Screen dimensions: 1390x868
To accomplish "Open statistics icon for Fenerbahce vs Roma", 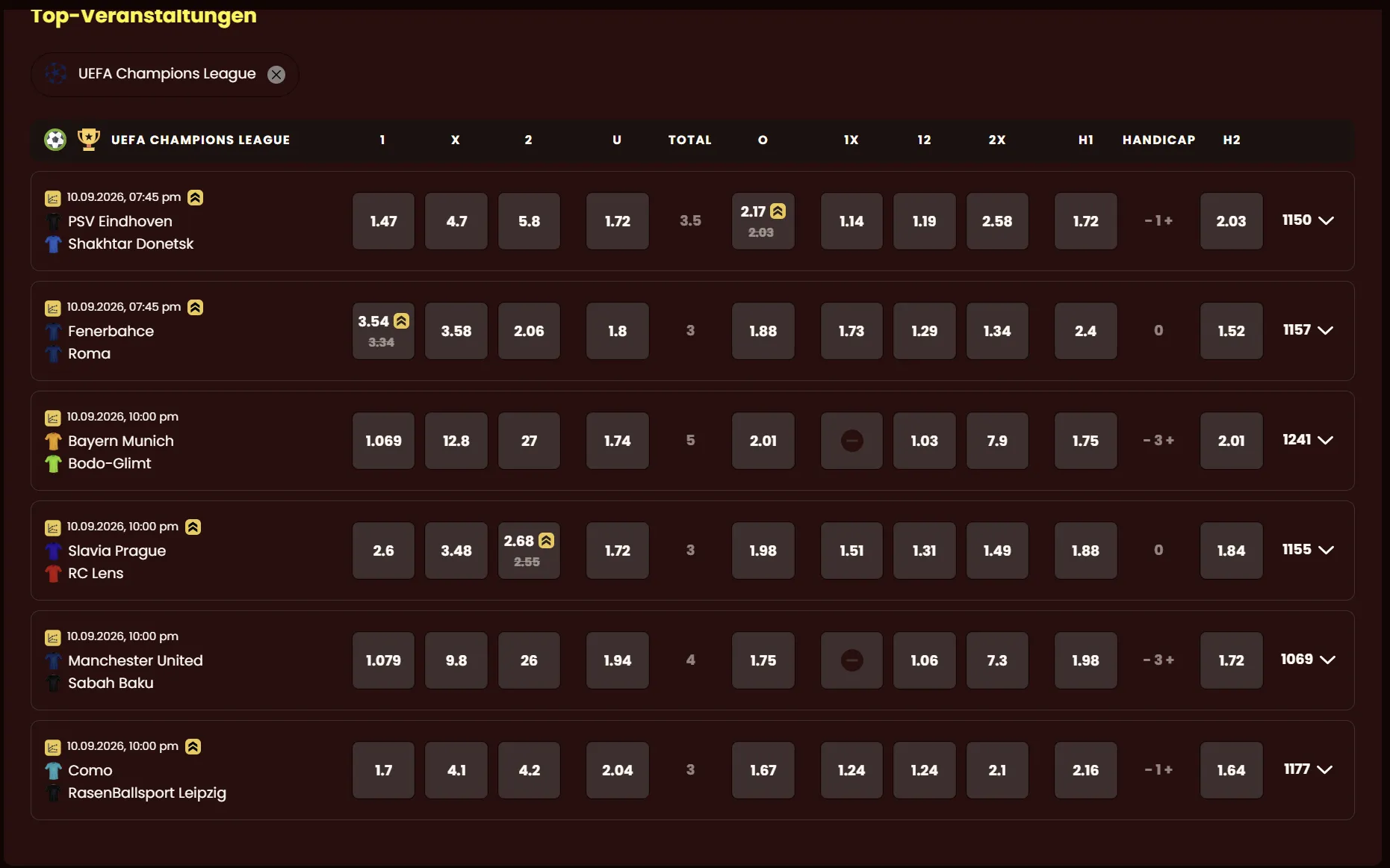I will [x=52, y=308].
